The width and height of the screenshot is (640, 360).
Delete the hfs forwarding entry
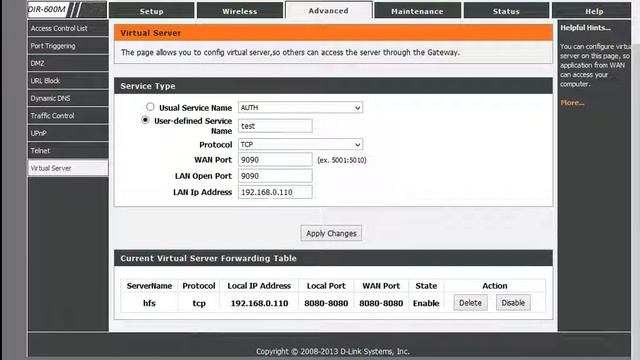pyautogui.click(x=471, y=303)
